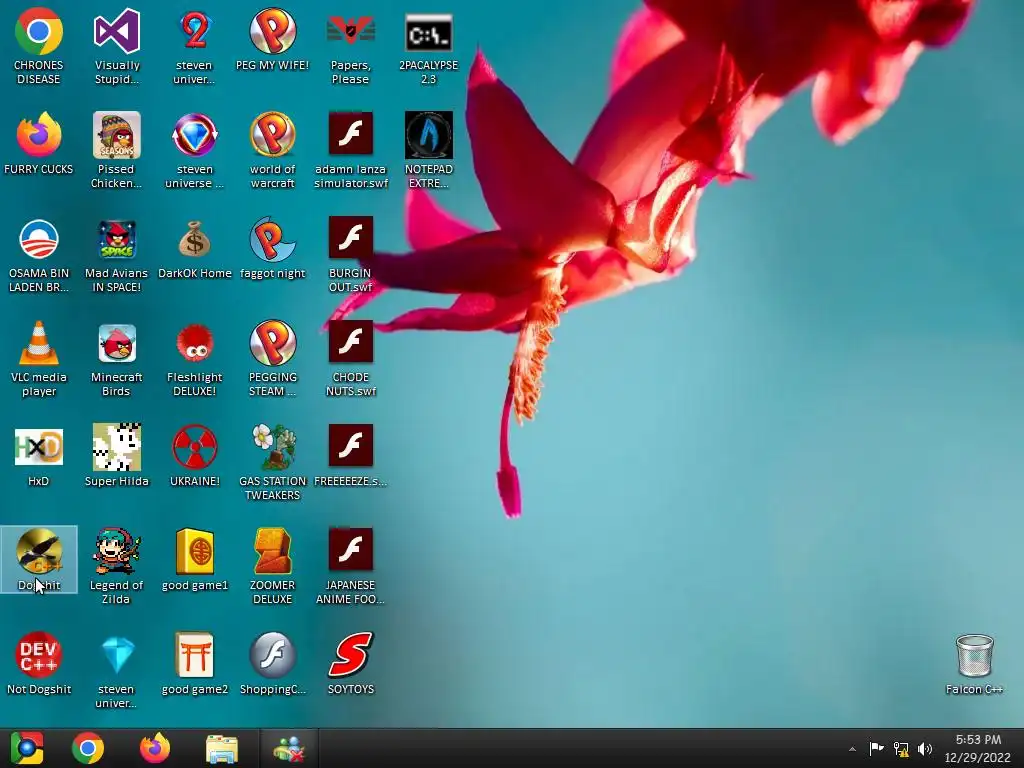Open the DarkOK Home money bag icon

click(195, 248)
